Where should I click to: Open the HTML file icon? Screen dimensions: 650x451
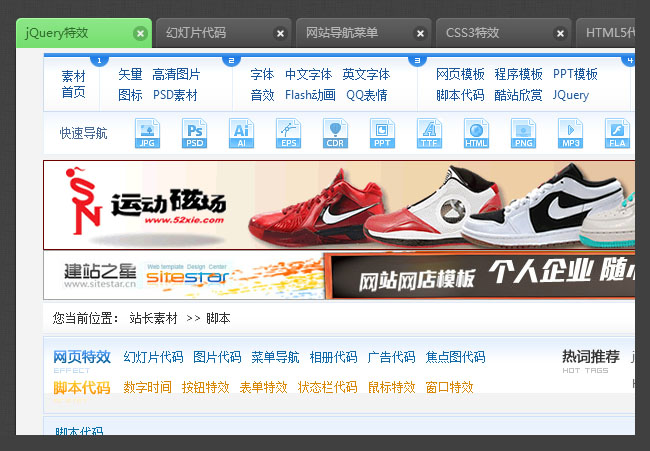click(476, 133)
